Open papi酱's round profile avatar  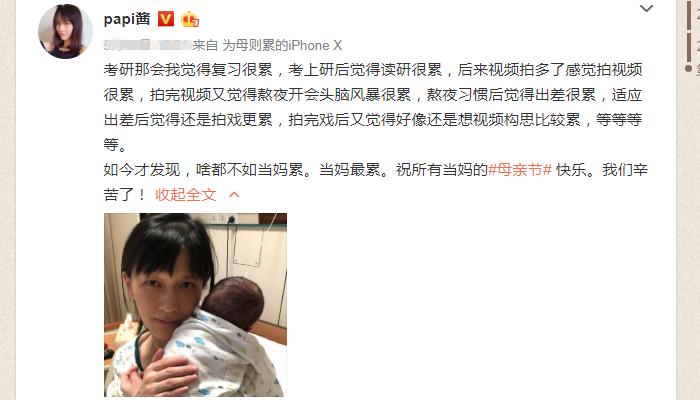tap(65, 31)
